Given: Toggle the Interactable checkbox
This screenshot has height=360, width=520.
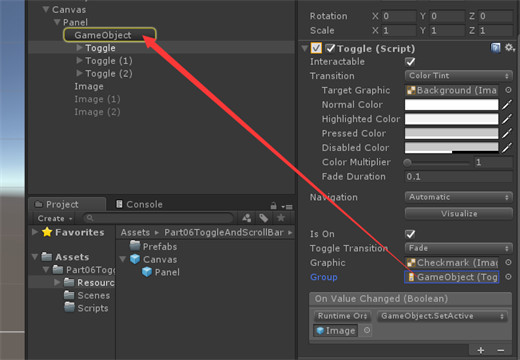Looking at the screenshot, I should (x=410, y=62).
